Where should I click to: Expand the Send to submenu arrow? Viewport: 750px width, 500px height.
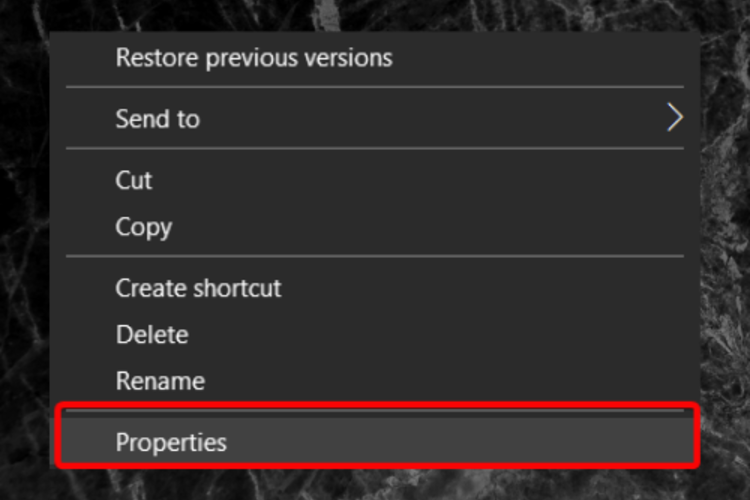pos(674,117)
